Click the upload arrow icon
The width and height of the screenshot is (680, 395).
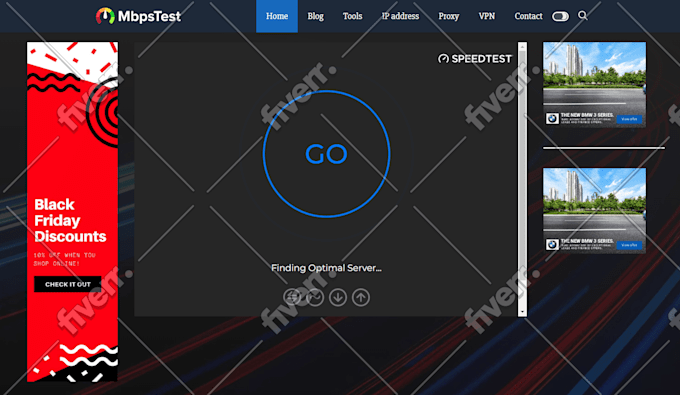coord(361,297)
